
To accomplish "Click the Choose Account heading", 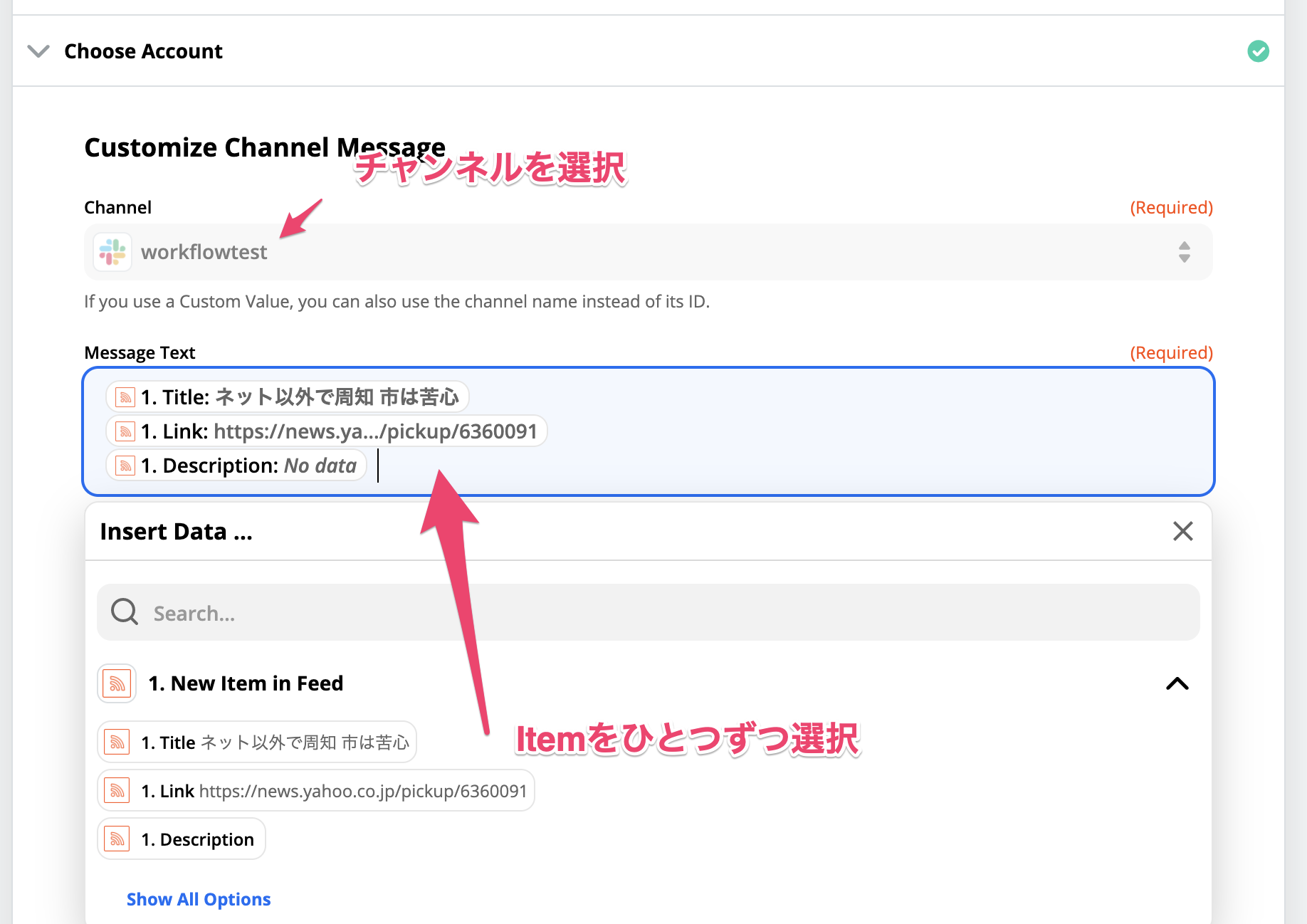I will point(143,51).
